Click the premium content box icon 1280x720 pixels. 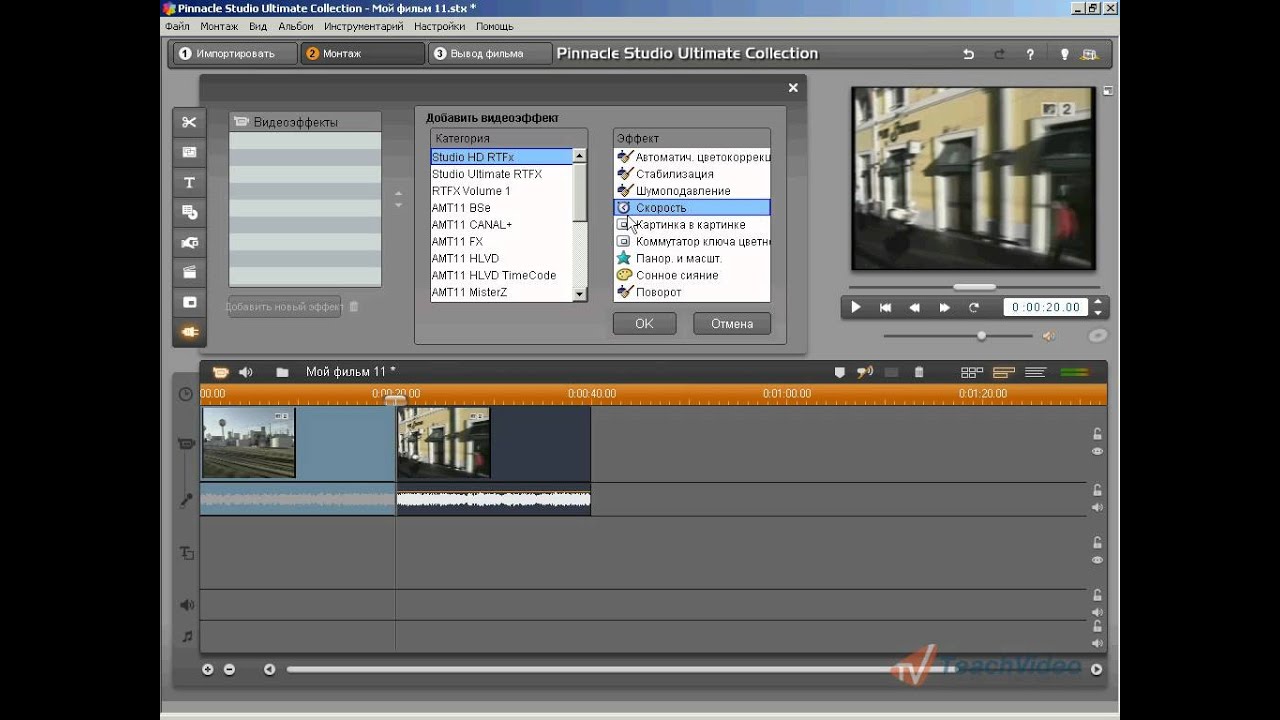coord(1090,54)
